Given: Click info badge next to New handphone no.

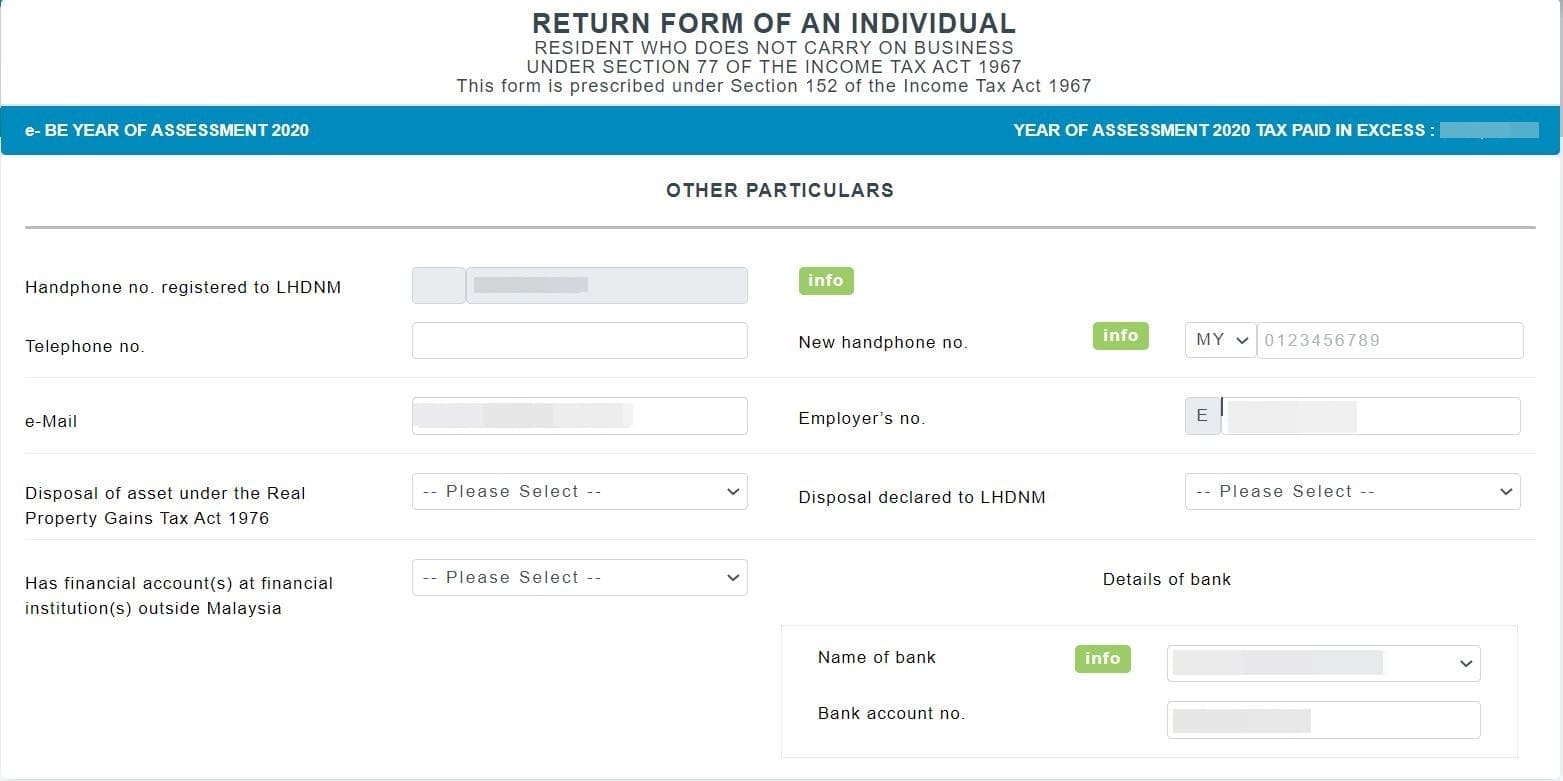Looking at the screenshot, I should [x=1120, y=336].
